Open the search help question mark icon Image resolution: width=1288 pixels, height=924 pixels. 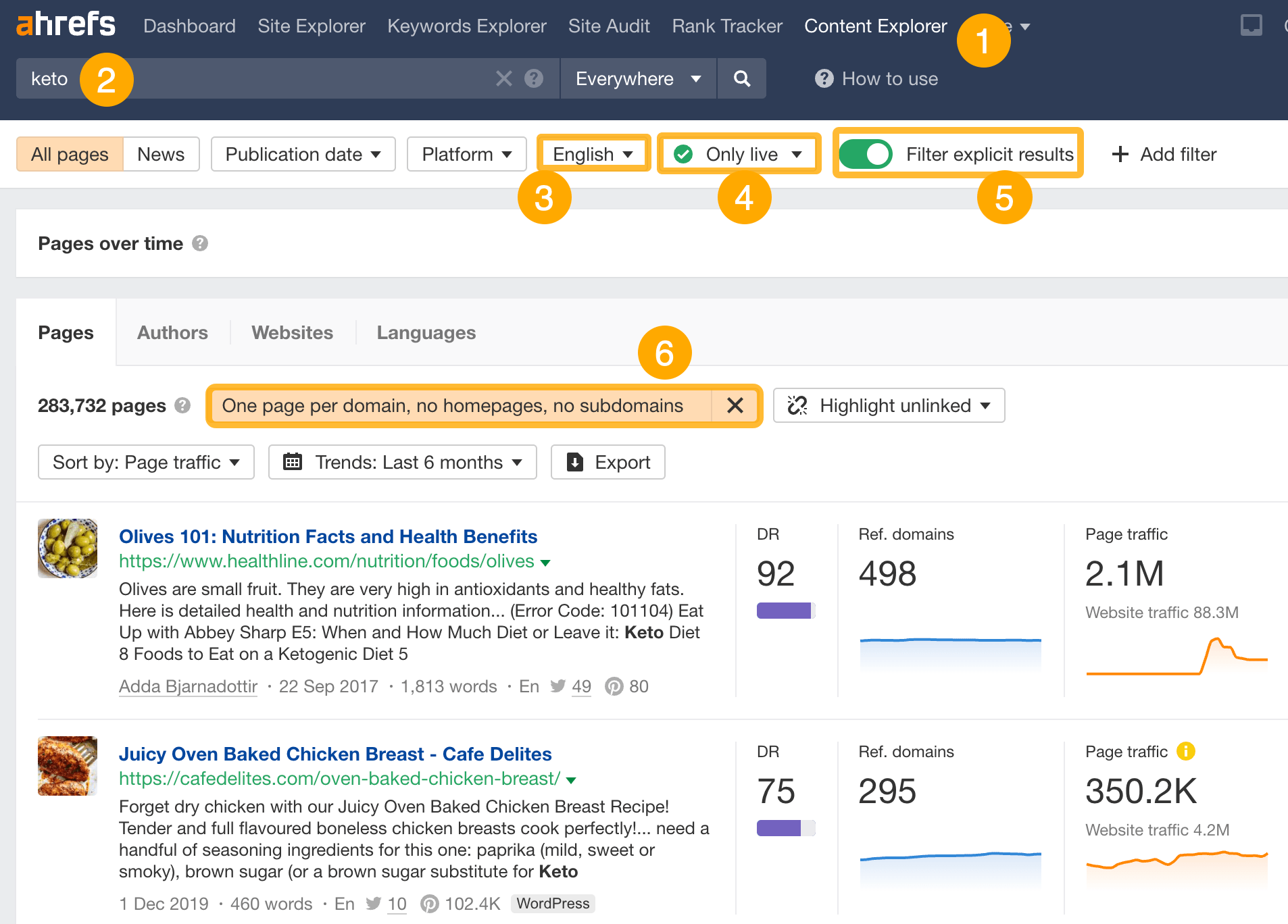tap(534, 78)
